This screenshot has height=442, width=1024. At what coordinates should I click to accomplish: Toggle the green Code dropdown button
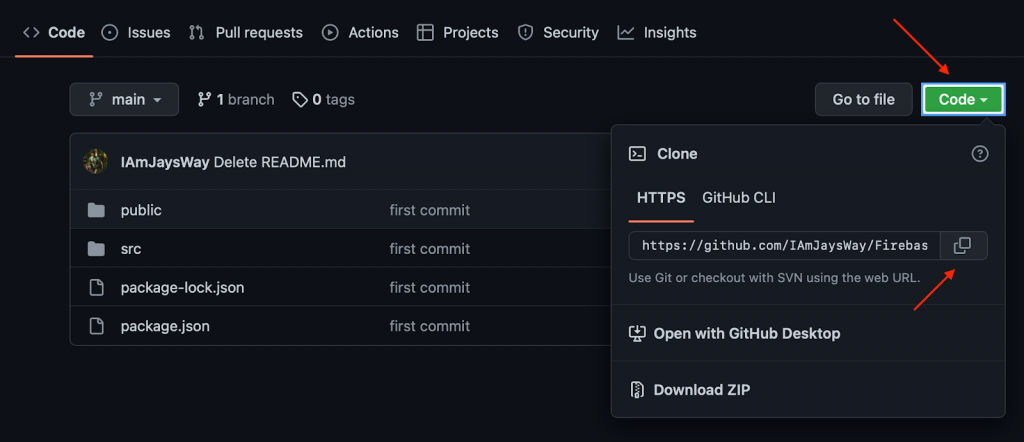[x=963, y=100]
